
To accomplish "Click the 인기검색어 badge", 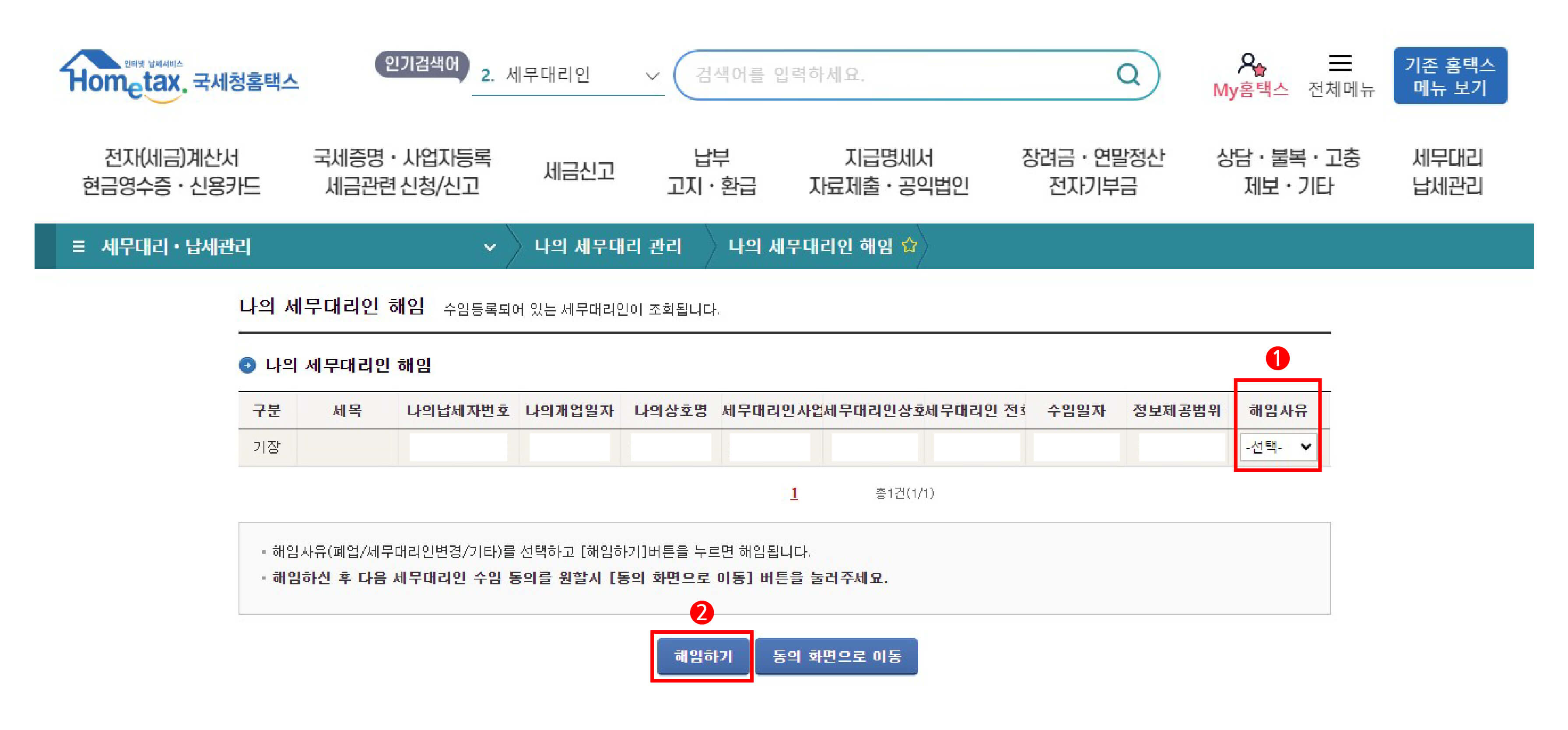I will pos(421,64).
